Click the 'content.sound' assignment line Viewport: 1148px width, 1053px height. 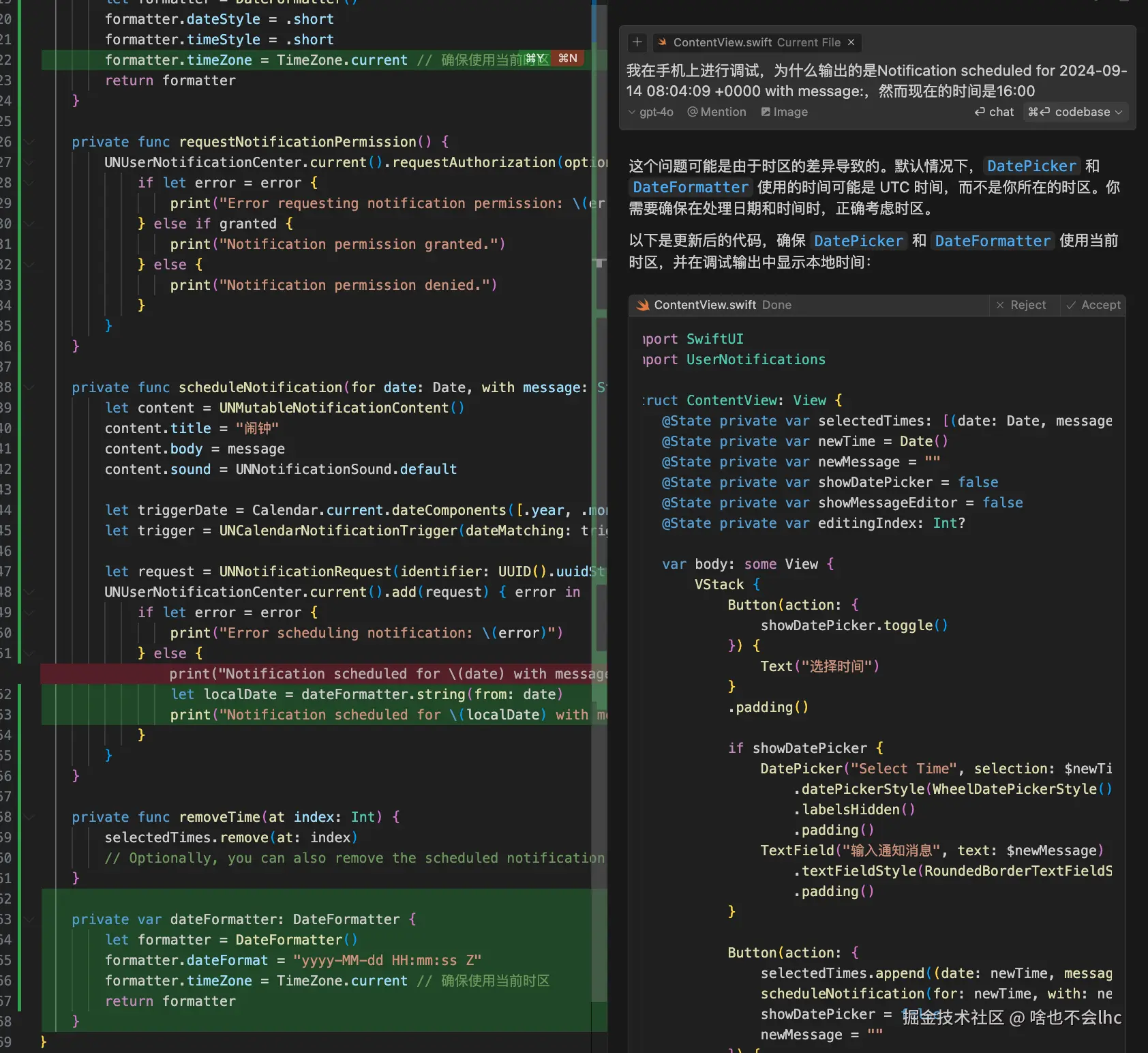(x=281, y=469)
